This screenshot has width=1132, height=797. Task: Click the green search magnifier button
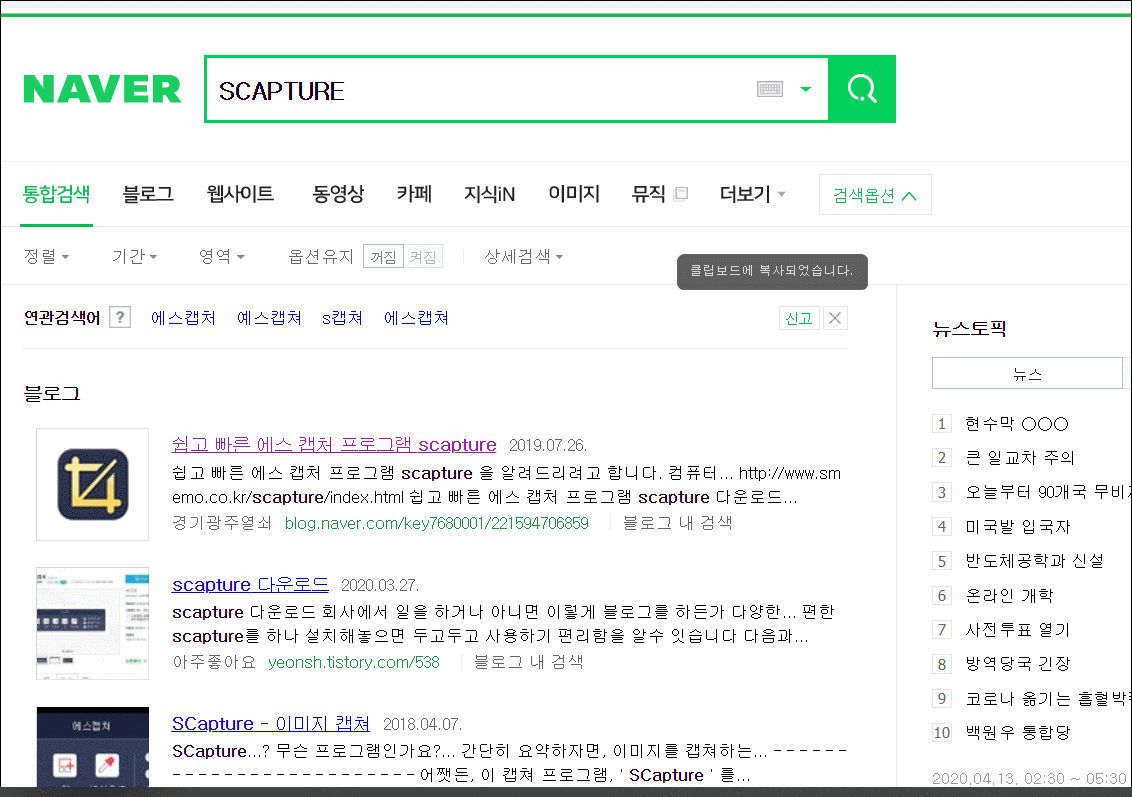click(862, 90)
